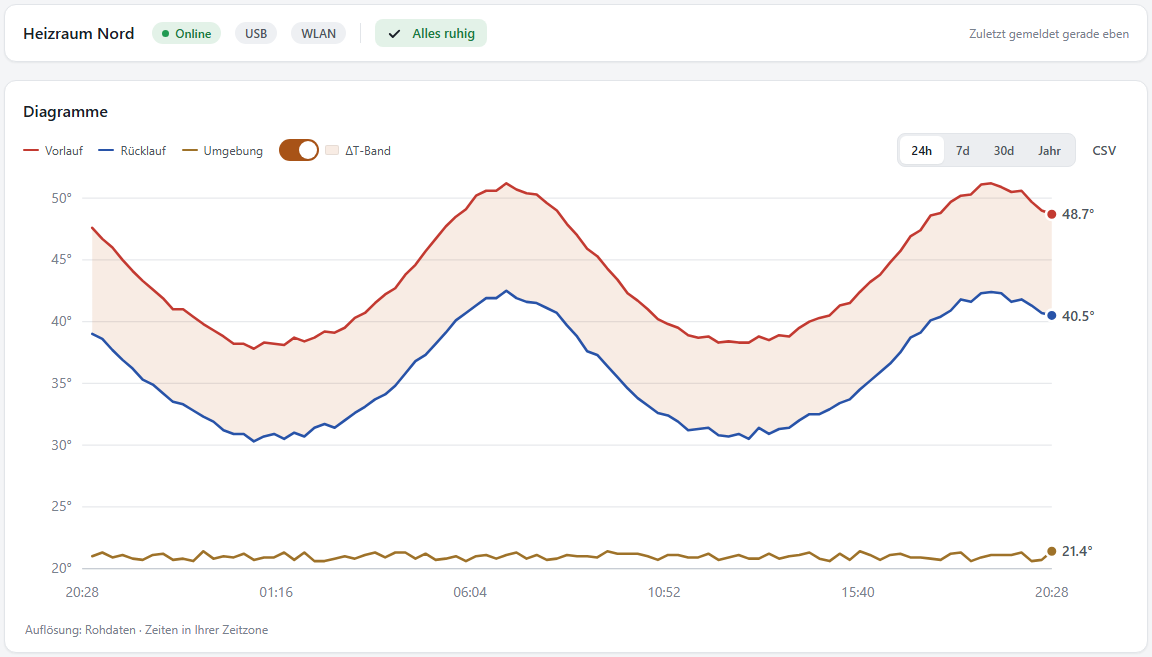
Task: Toggle the Rücklauf legend entry
Action: click(x=132, y=151)
